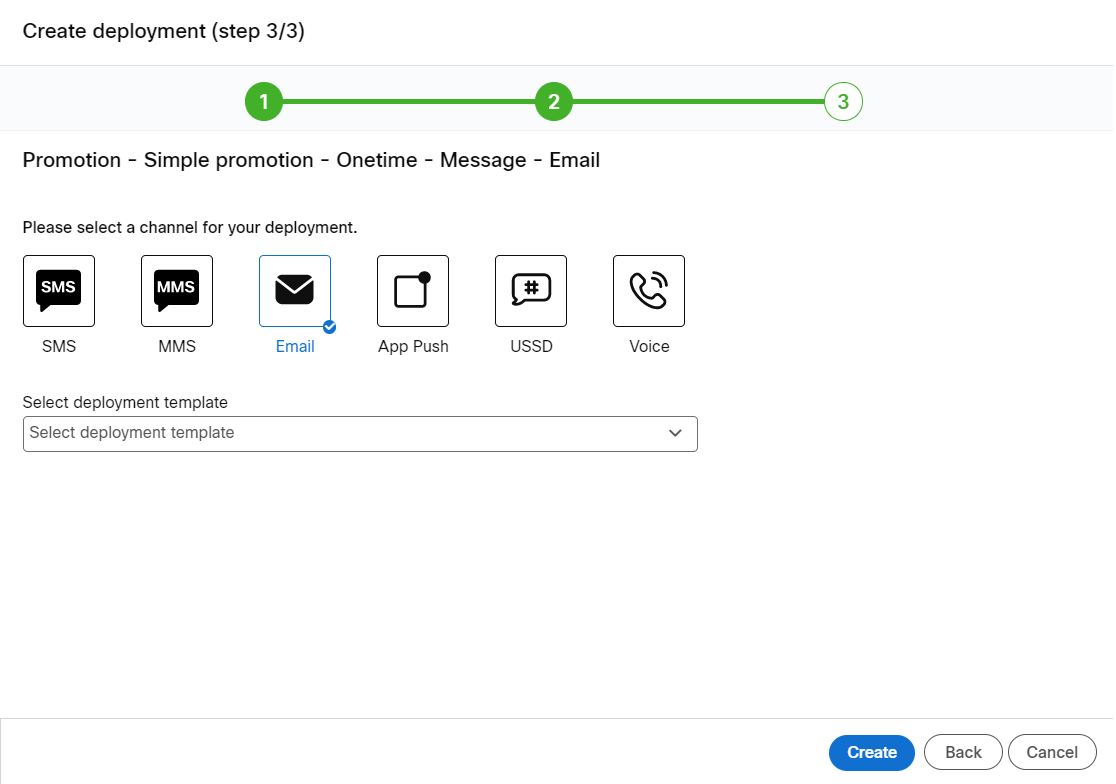
Task: Click the Email channel label text
Action: coord(294,346)
